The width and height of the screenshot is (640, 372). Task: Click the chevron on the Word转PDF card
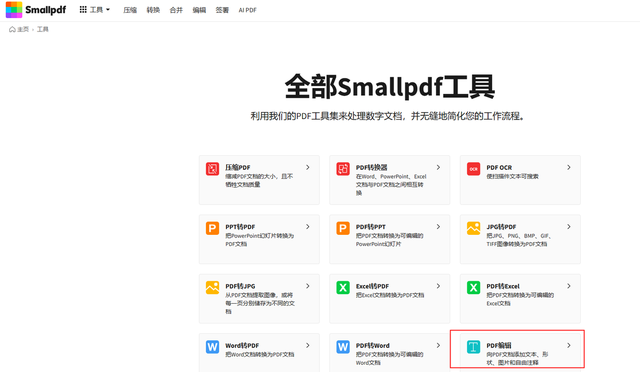[308, 345]
